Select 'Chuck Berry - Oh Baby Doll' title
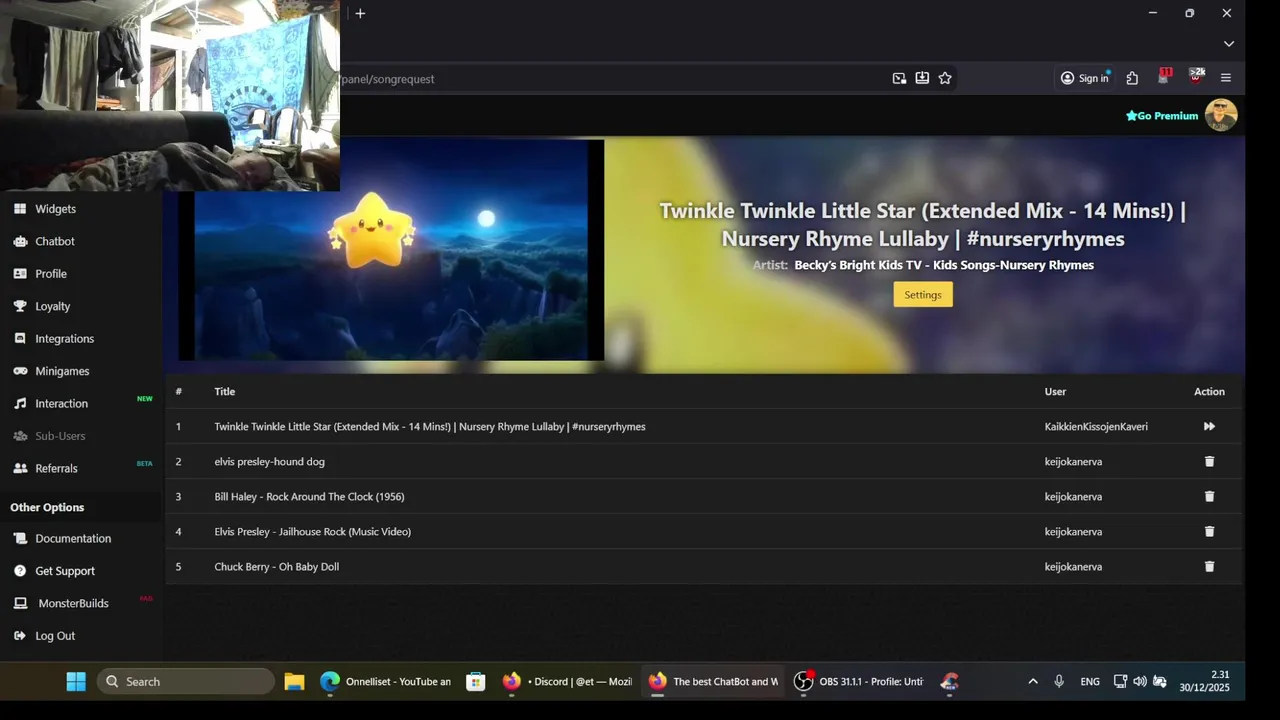Viewport: 1280px width, 720px height. (x=276, y=567)
